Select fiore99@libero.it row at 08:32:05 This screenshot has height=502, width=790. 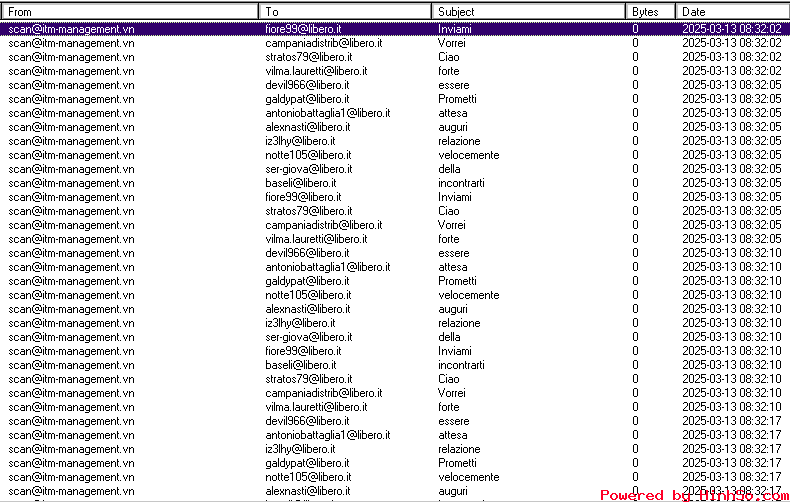(x=395, y=197)
